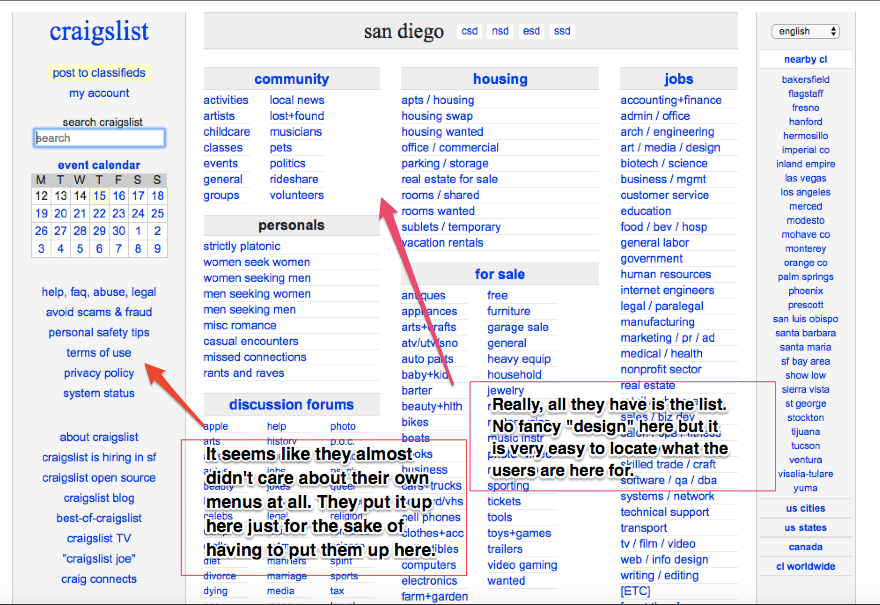
Task: Open the discussion forums heading
Action: coord(291,405)
